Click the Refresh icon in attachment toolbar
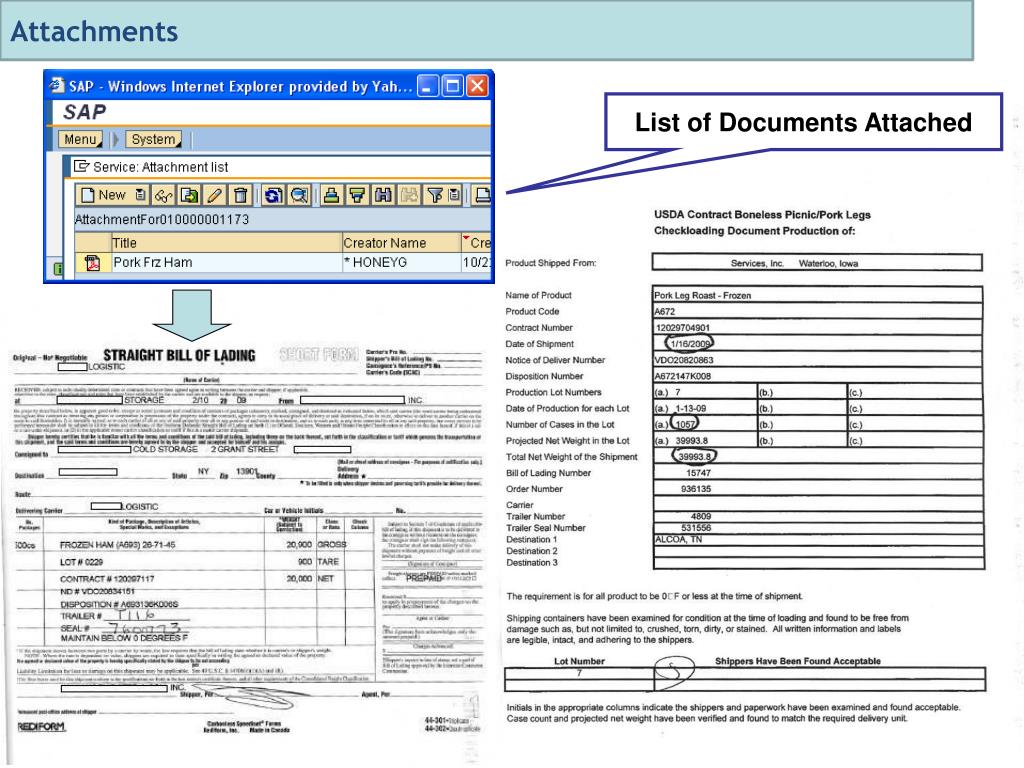This screenshot has width=1024, height=768. coord(273,195)
